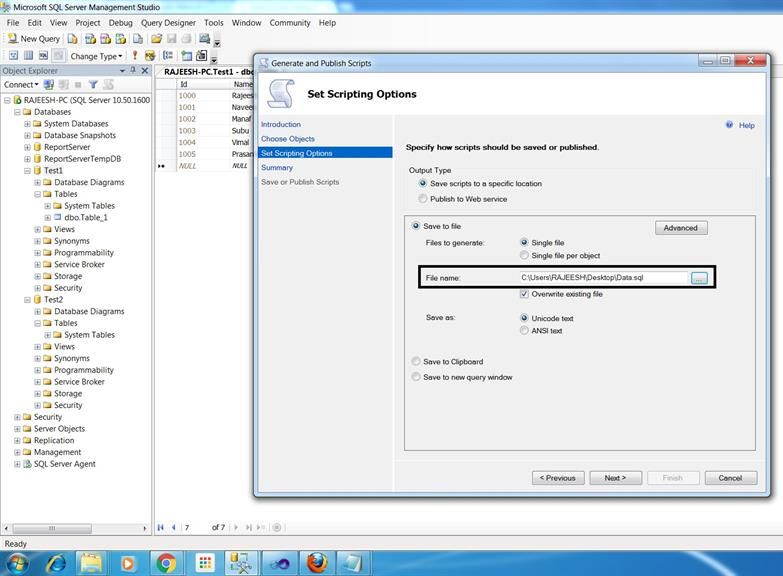Open the Tools menu
This screenshot has height=576, width=783.
[213, 23]
